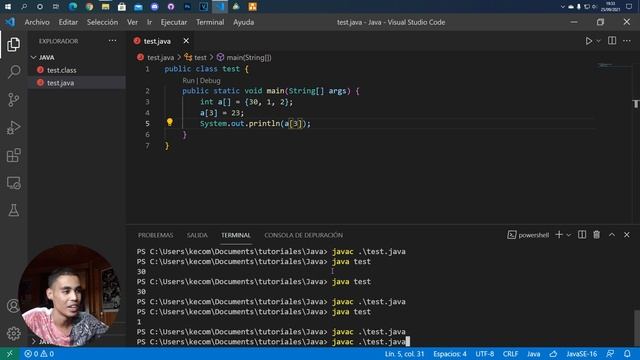Create a new terminal with plus icon
This screenshot has height=360, width=640.
[x=559, y=235]
